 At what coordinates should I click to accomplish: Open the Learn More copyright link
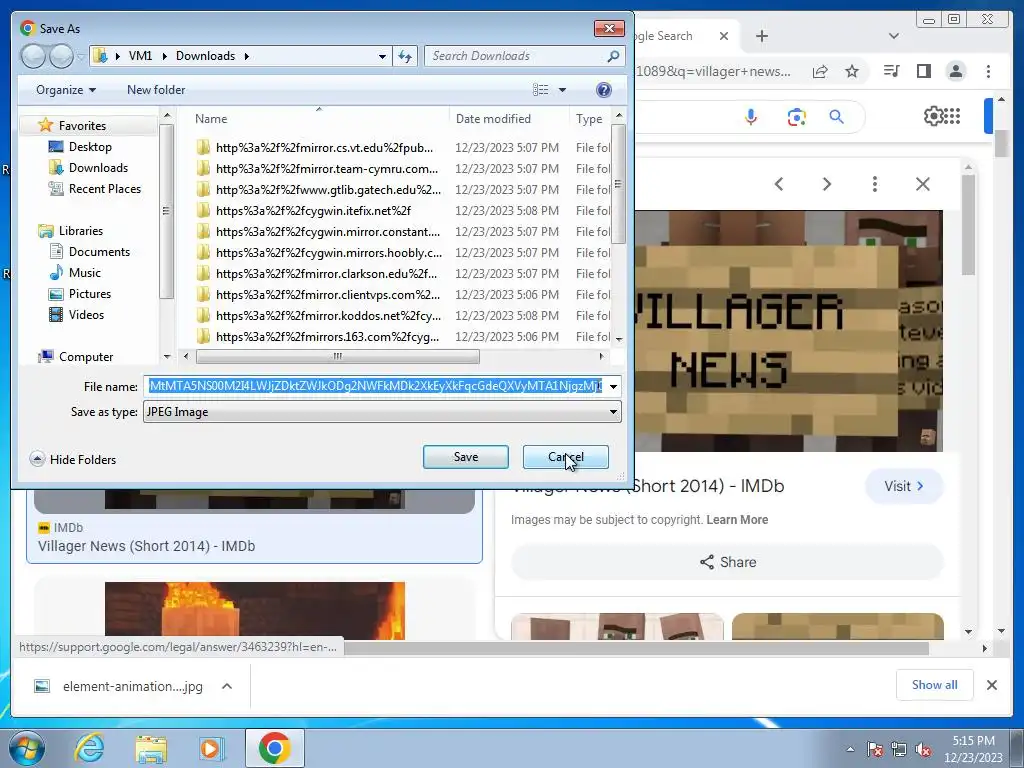737,520
